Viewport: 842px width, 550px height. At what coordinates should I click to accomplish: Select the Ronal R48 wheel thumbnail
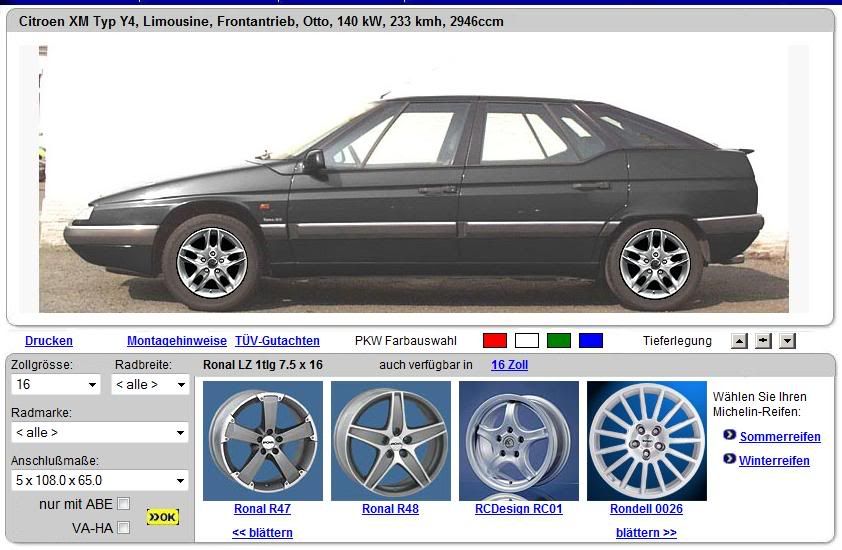(391, 441)
